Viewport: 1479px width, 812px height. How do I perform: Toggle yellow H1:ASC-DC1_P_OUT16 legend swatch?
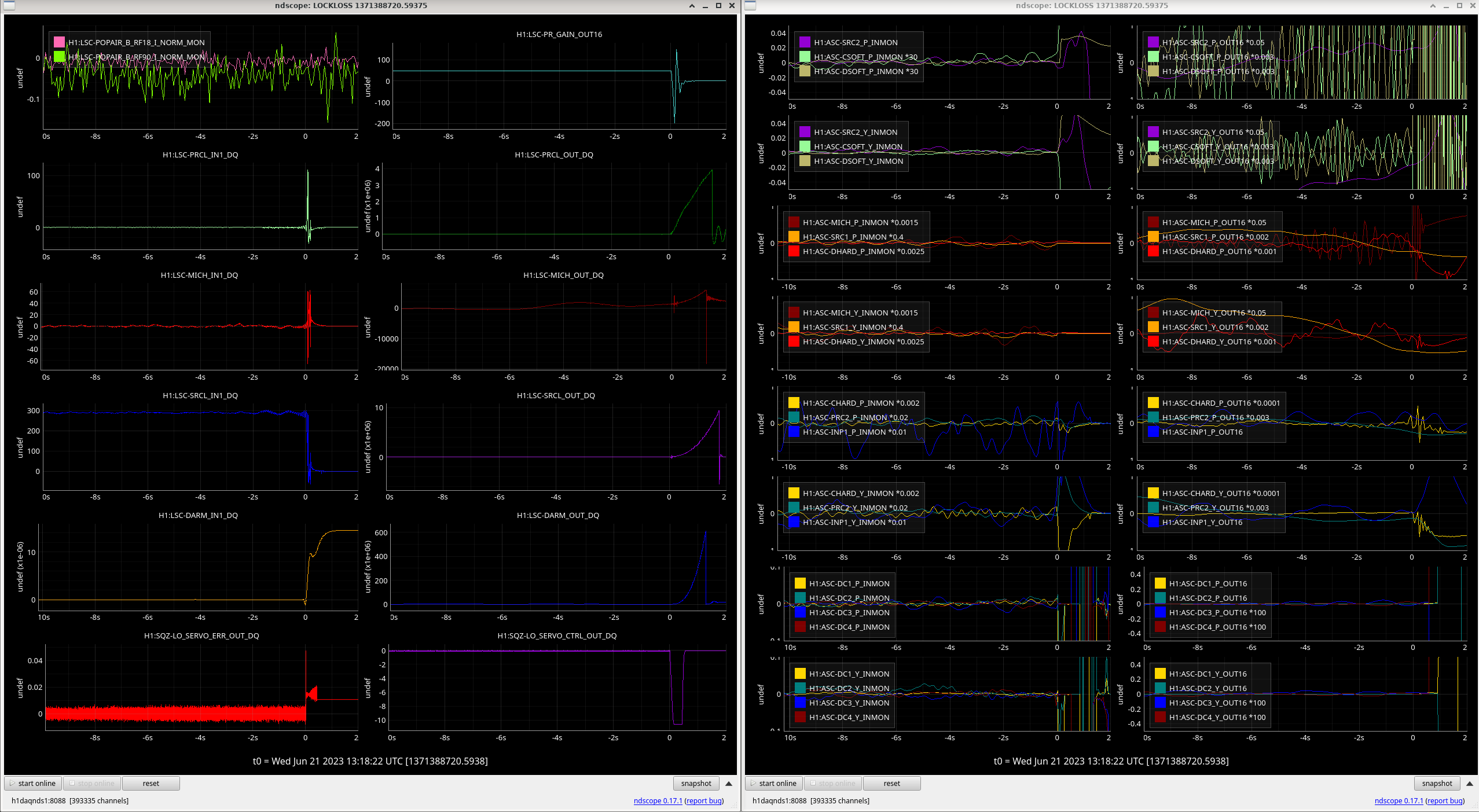click(1160, 583)
